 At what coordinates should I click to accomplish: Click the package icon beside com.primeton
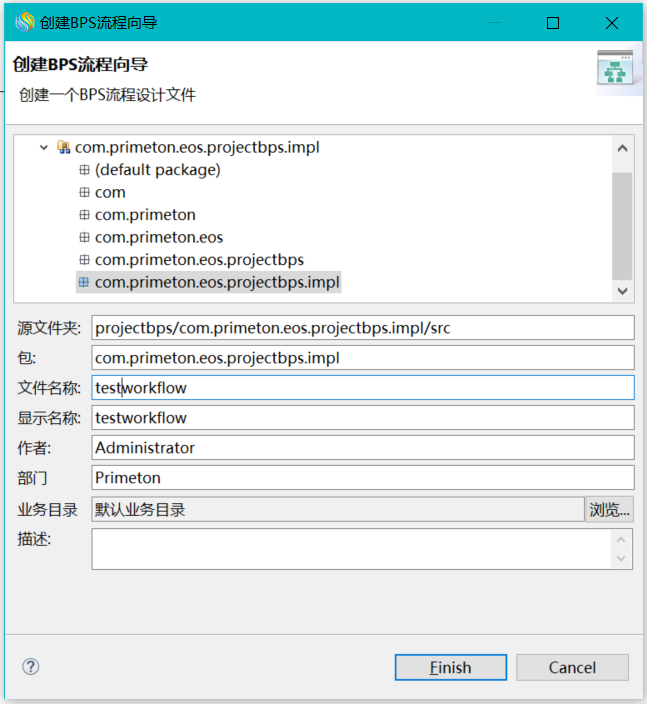[x=85, y=215]
